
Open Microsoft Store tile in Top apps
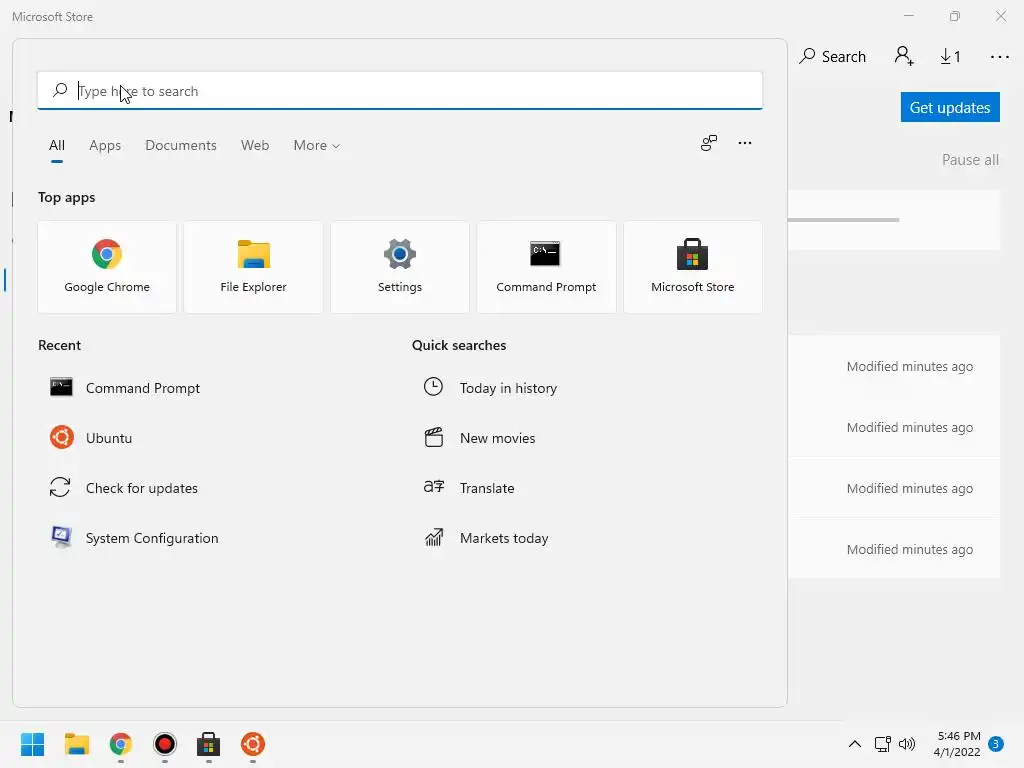click(693, 267)
